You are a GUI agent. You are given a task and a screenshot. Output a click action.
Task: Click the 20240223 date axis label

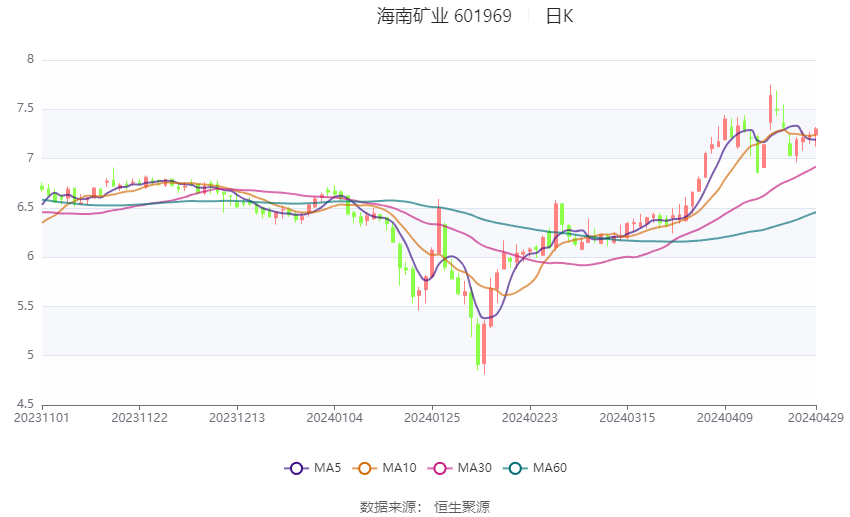click(530, 418)
